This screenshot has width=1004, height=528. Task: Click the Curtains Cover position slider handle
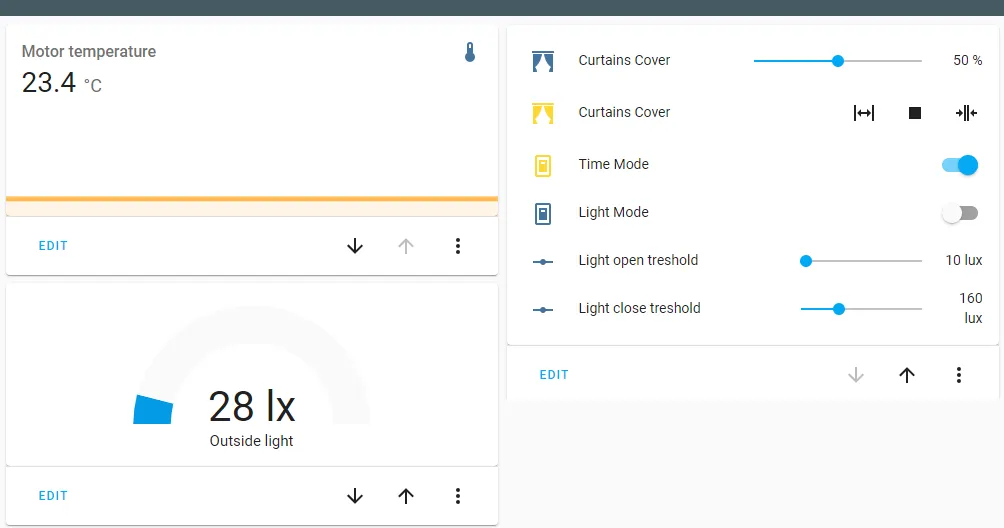tap(838, 61)
